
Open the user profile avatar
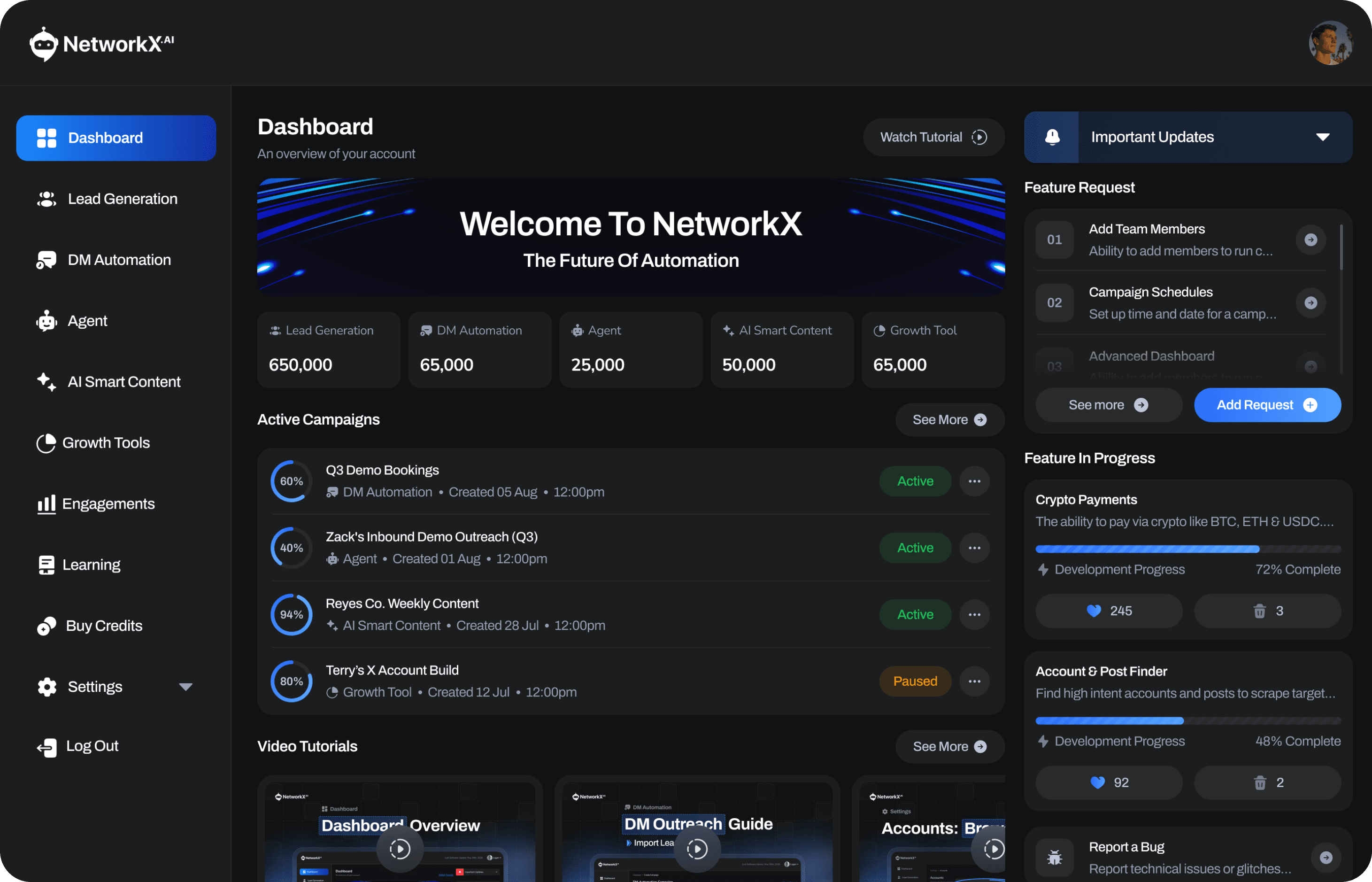point(1331,43)
